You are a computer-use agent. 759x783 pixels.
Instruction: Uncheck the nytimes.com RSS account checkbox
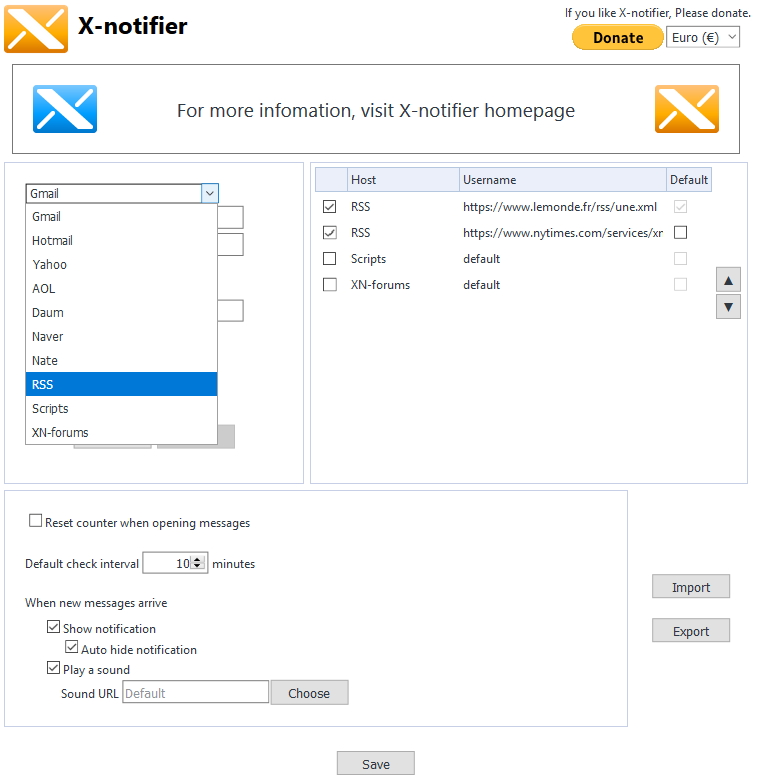330,233
